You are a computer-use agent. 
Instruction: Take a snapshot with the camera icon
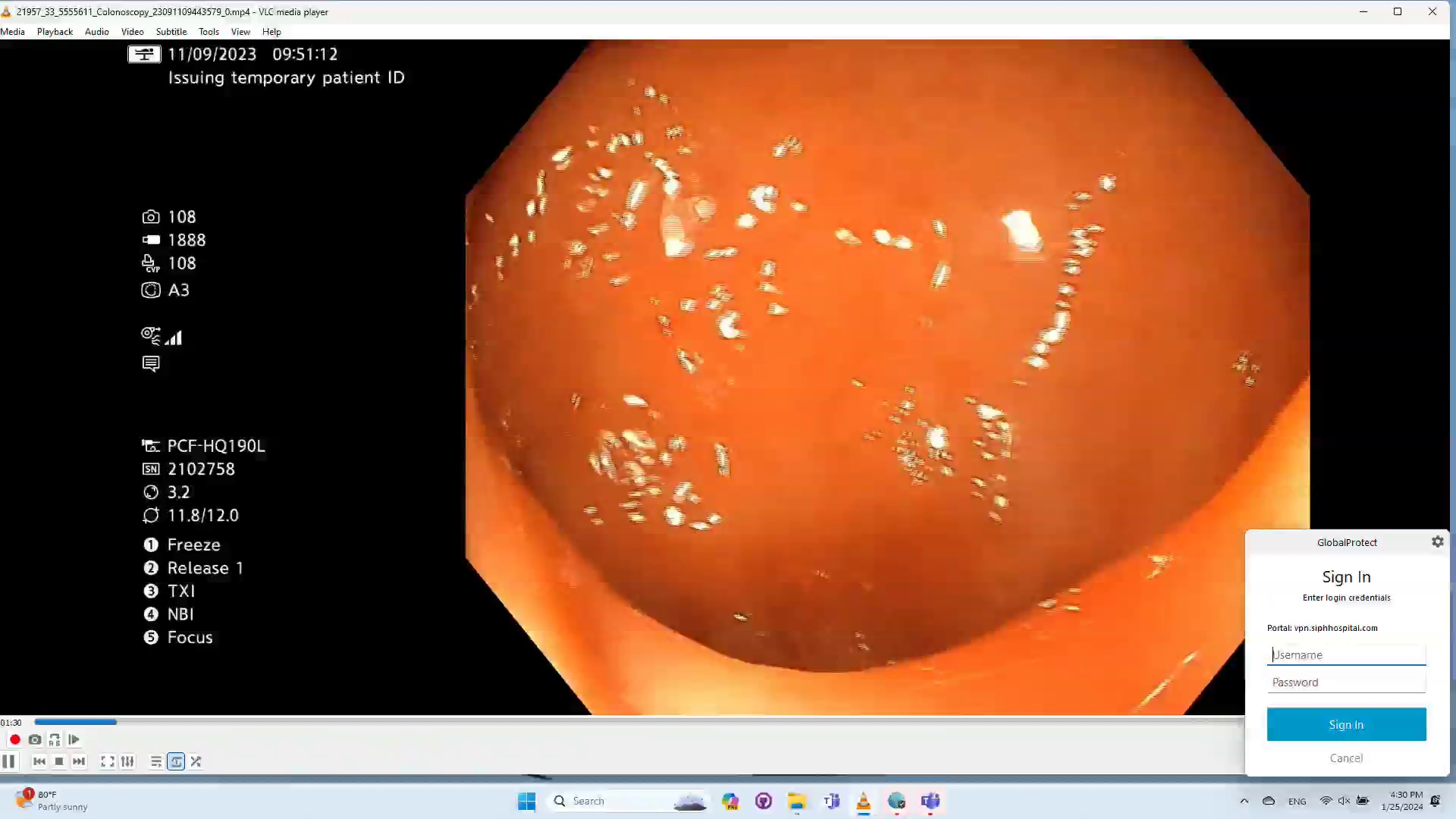(x=35, y=739)
